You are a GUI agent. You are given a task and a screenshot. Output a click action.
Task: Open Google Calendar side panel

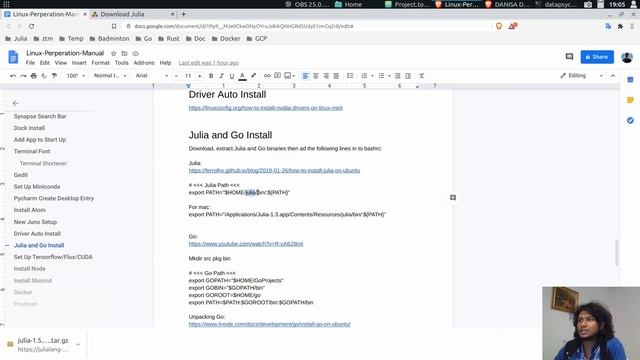pyautogui.click(x=630, y=80)
